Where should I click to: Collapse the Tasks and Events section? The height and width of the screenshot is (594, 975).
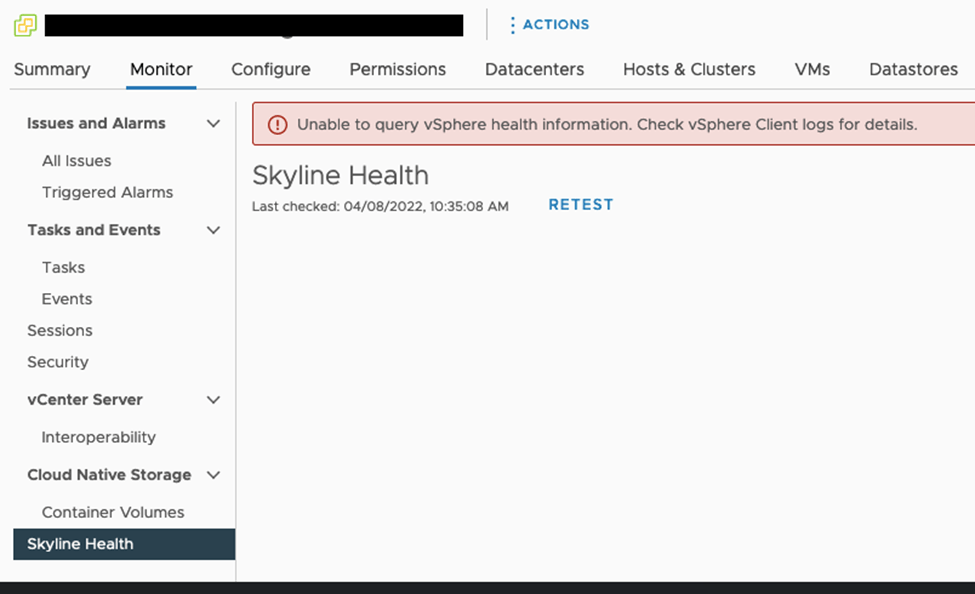(212, 230)
